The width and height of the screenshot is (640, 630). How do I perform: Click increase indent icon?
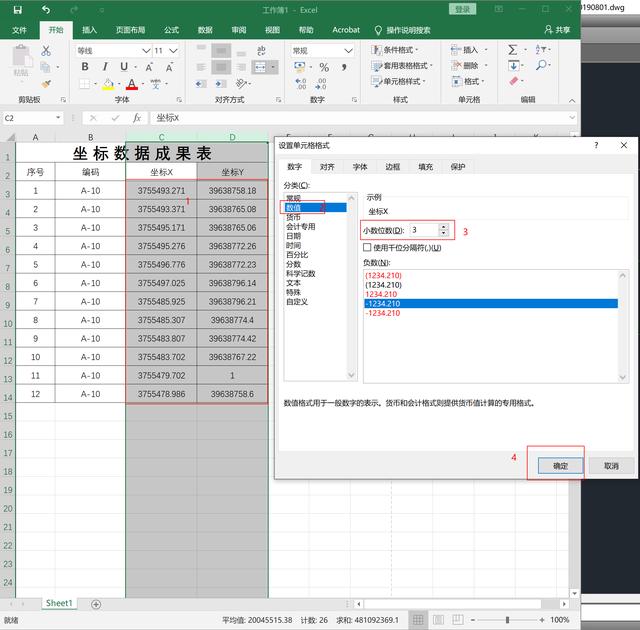pyautogui.click(x=221, y=84)
